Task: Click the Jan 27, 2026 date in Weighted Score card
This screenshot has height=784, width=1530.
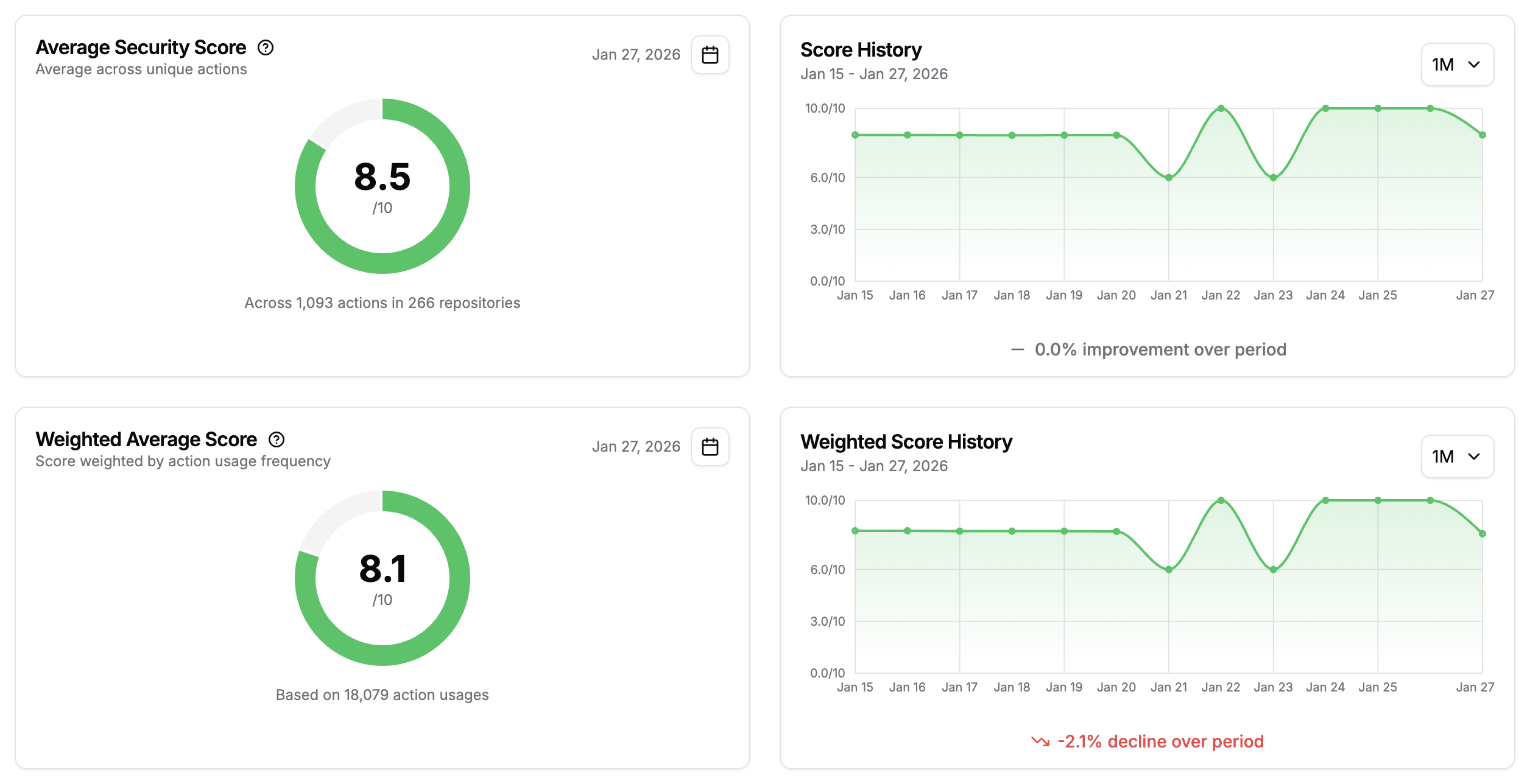Action: tap(636, 447)
